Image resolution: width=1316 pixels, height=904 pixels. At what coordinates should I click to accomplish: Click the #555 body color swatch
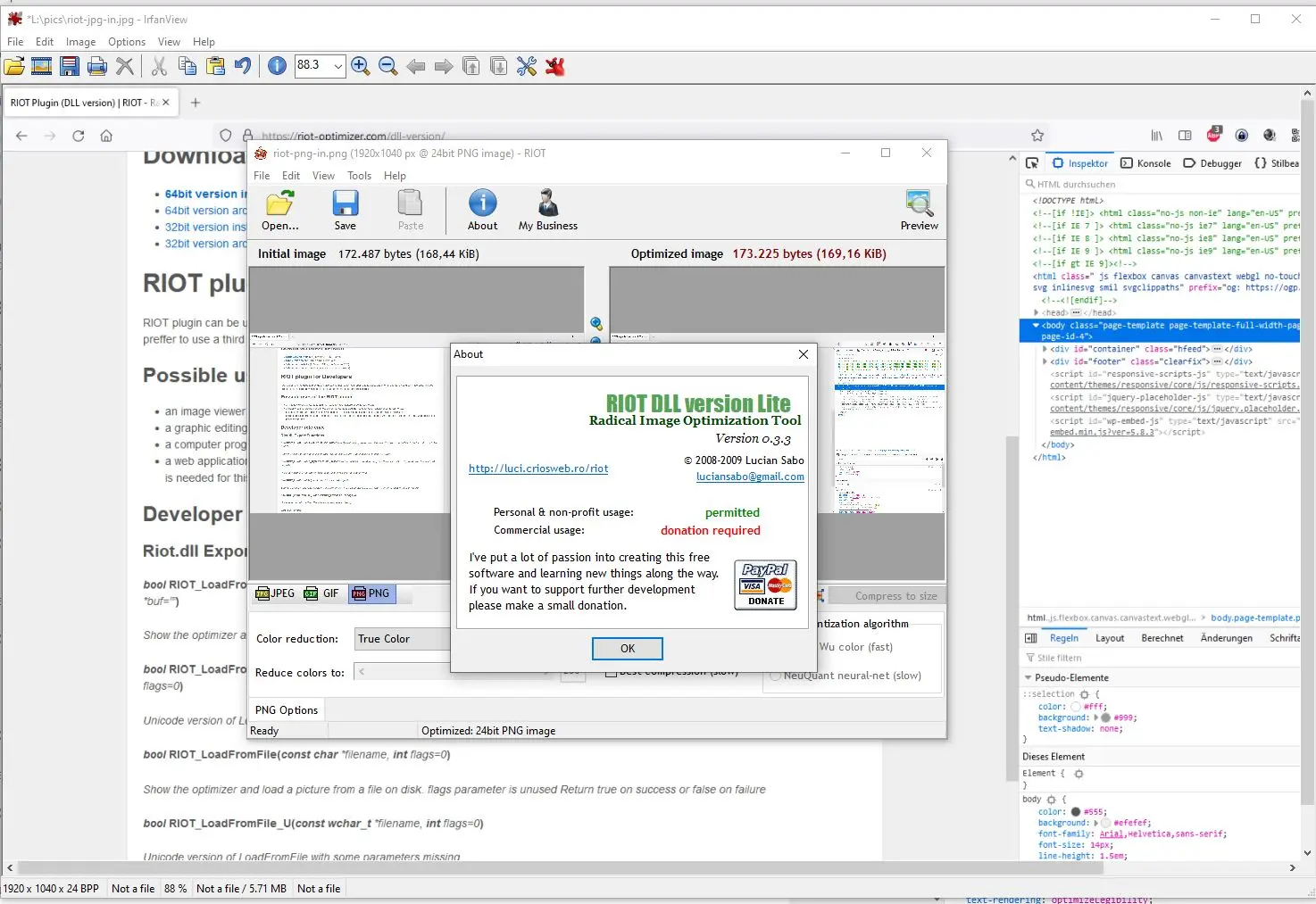1076,812
